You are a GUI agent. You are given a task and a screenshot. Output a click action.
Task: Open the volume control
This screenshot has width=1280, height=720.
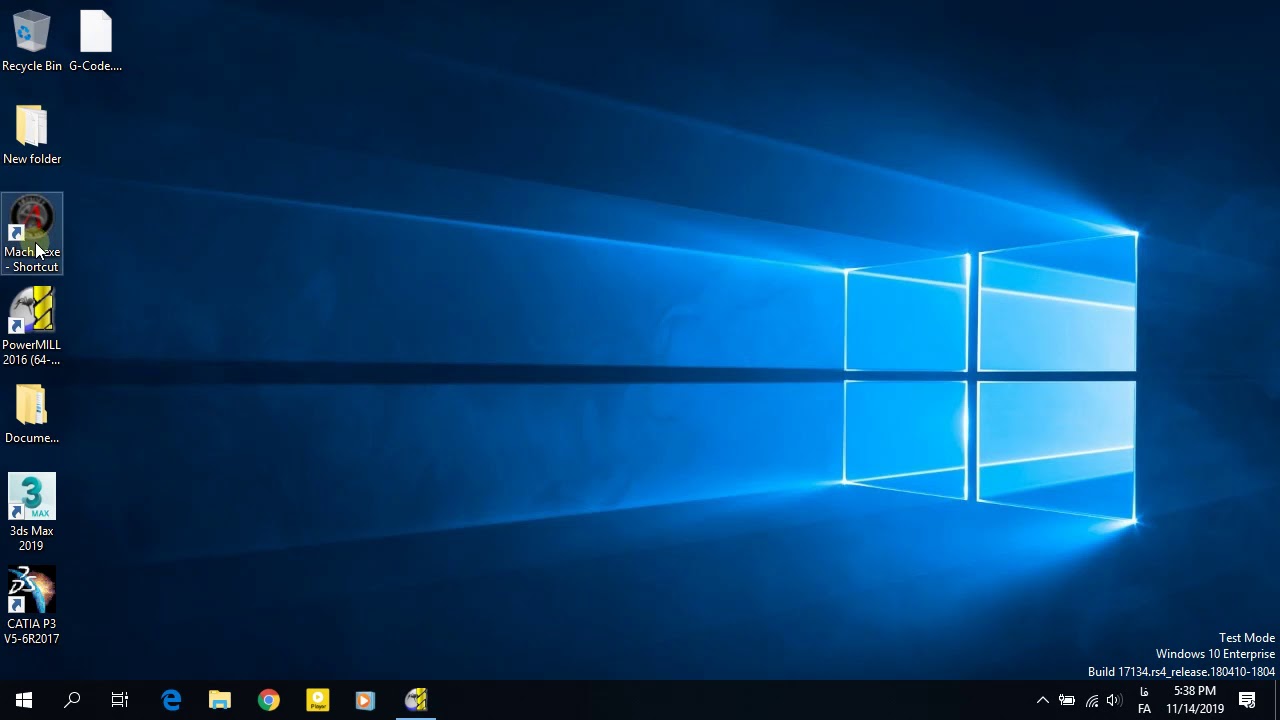point(1114,700)
